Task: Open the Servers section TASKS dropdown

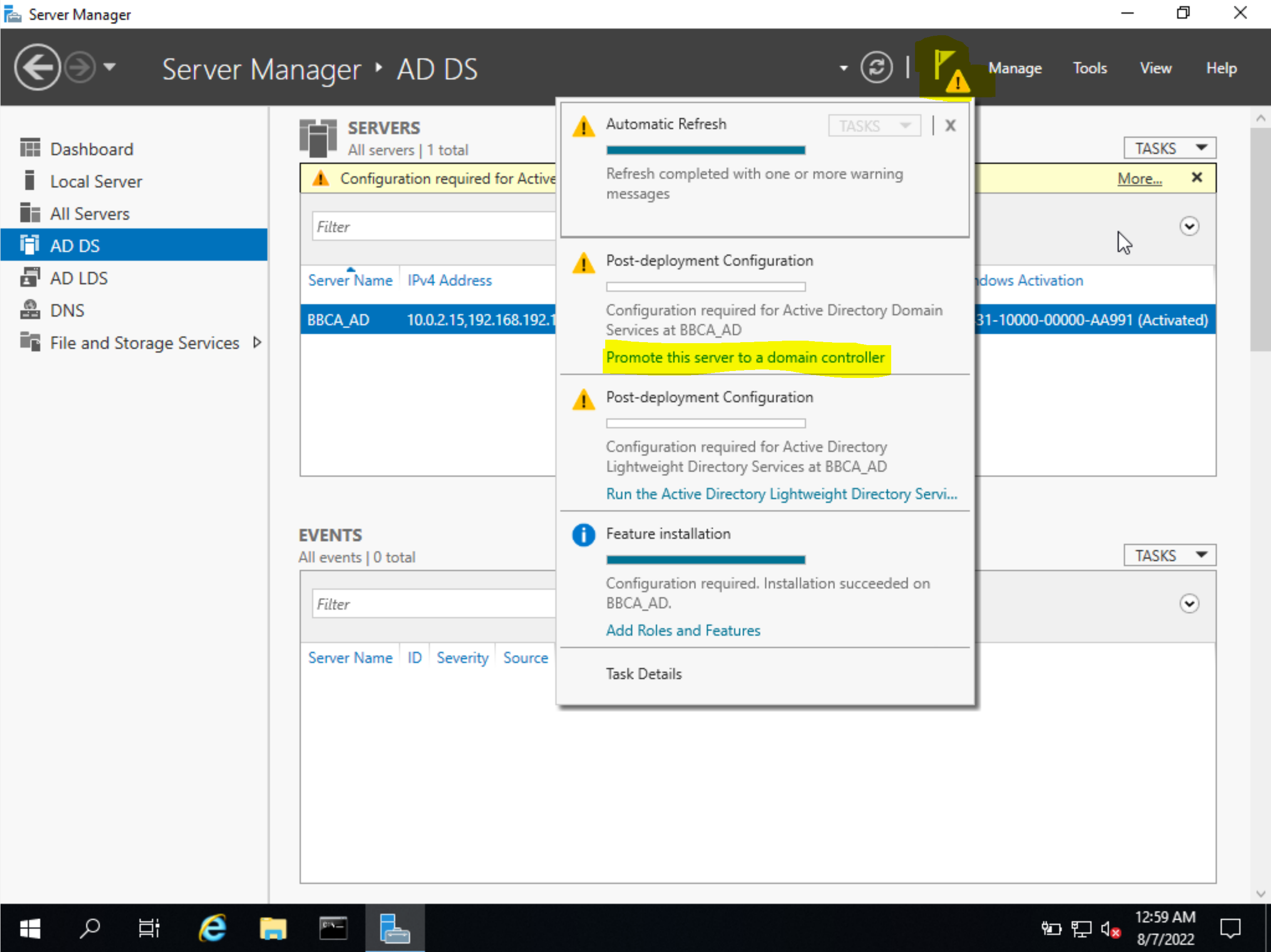Action: 1169,148
